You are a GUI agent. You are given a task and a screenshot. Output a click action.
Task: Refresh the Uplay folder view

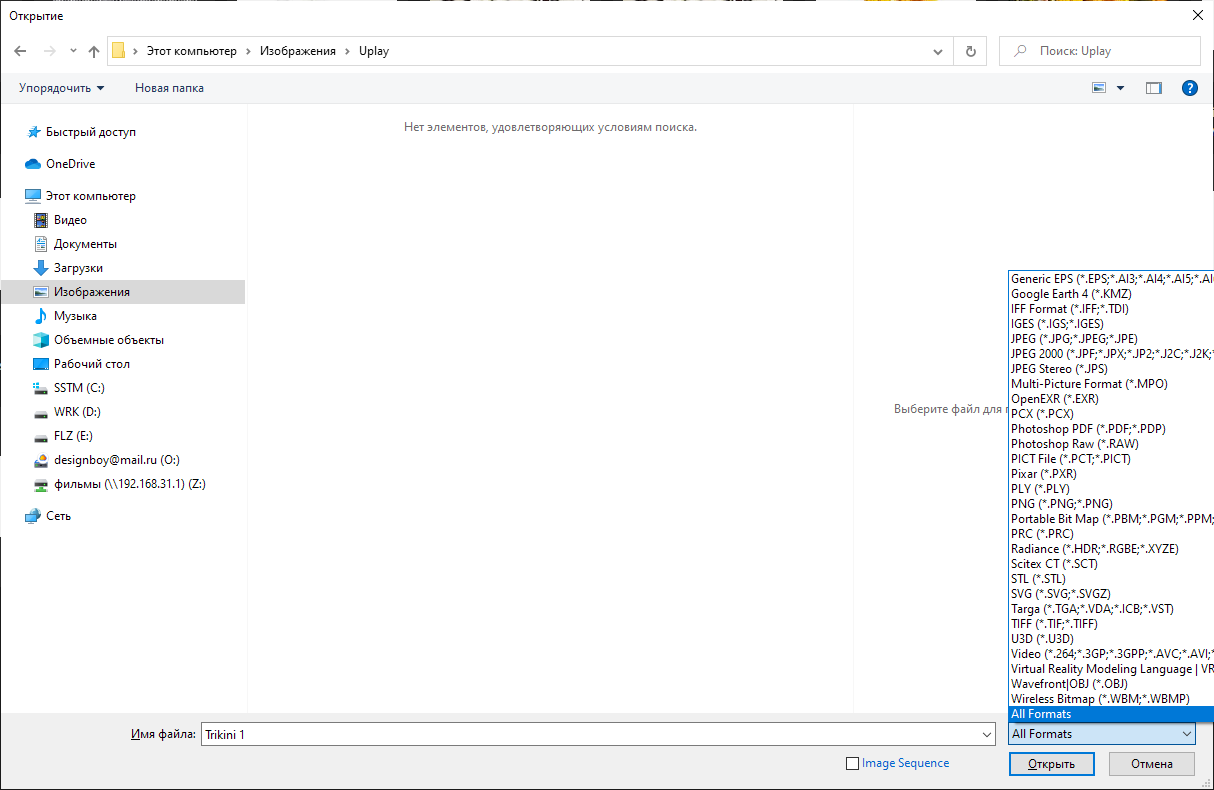pyautogui.click(x=970, y=51)
